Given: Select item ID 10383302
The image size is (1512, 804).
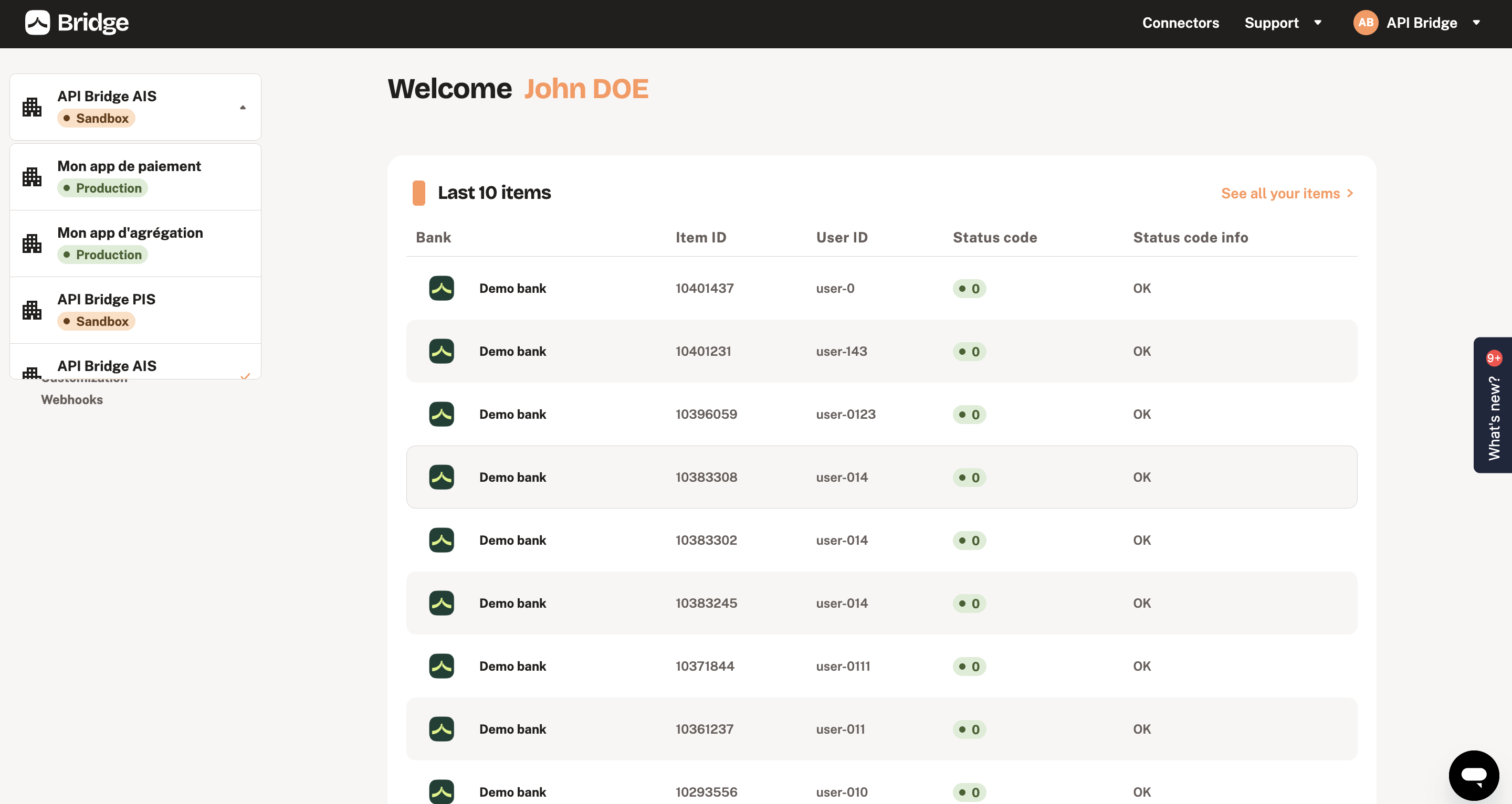Looking at the screenshot, I should (x=706, y=540).
